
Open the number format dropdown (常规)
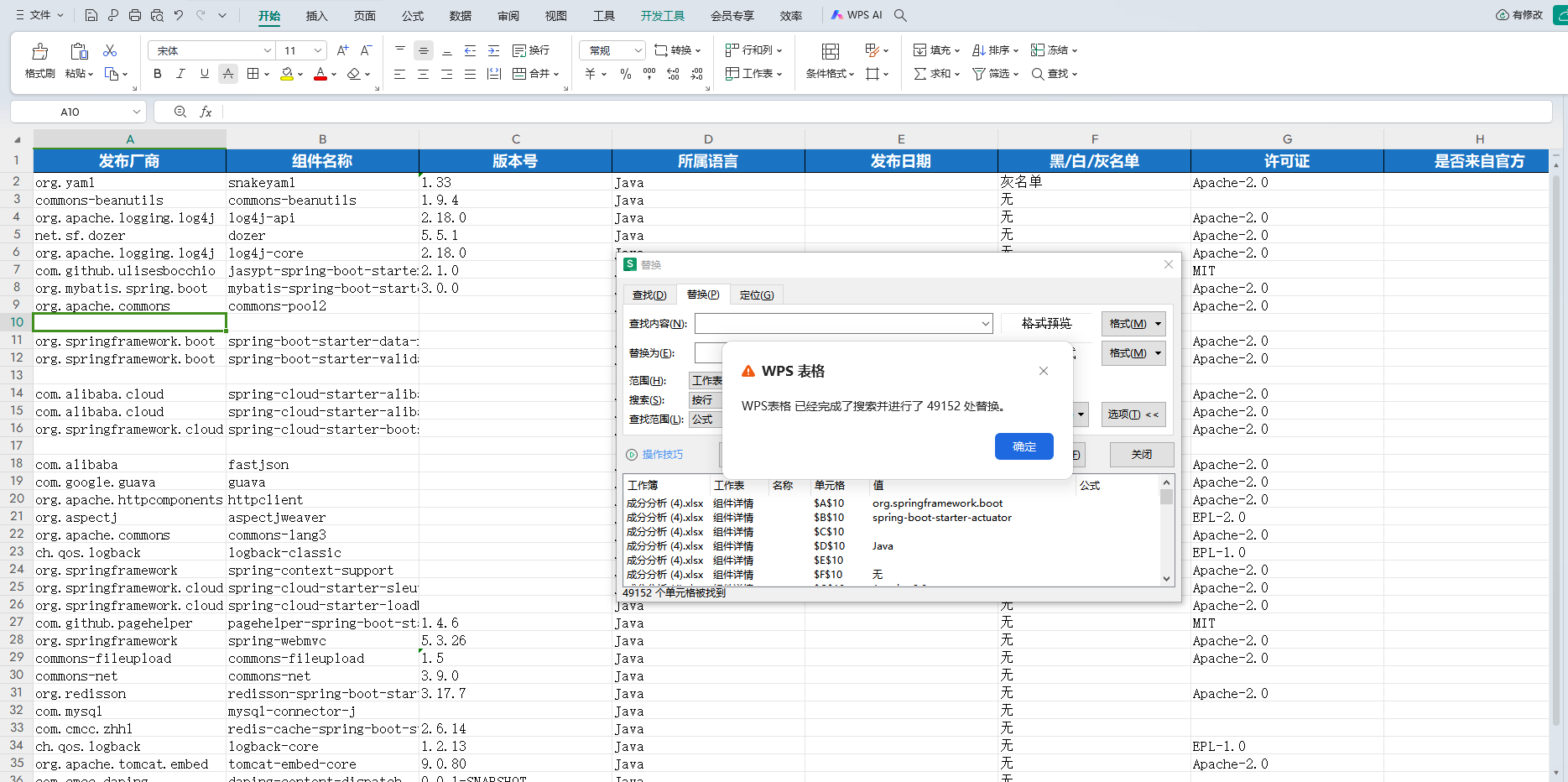[x=638, y=50]
